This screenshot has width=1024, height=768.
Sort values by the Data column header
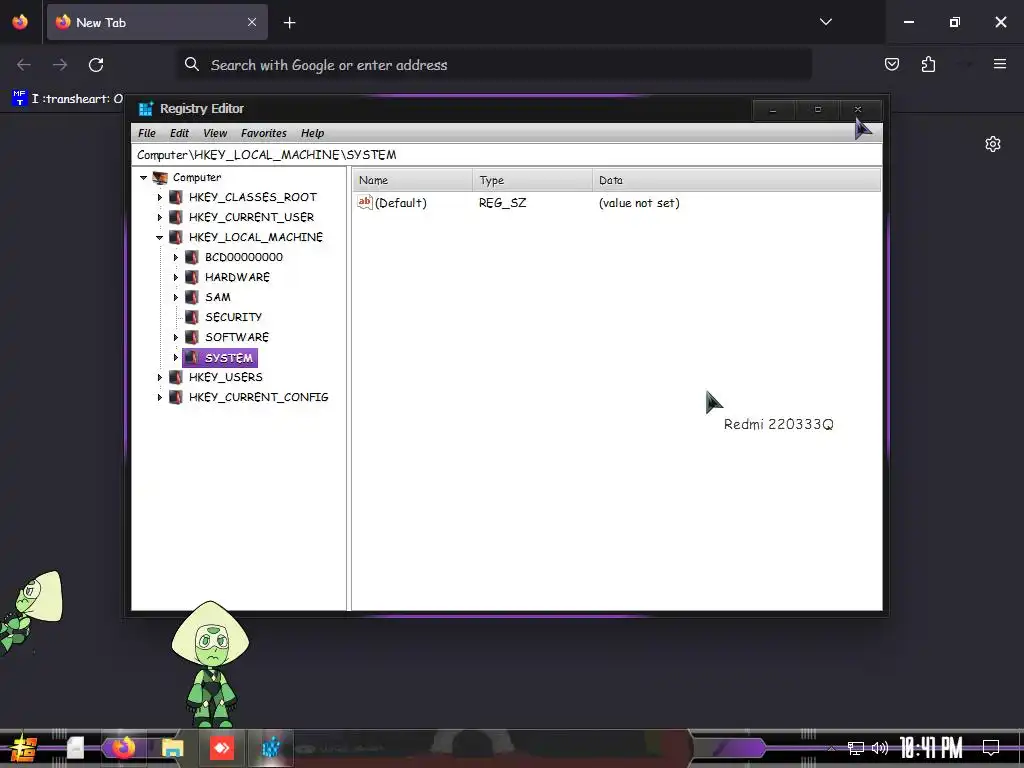click(x=737, y=180)
